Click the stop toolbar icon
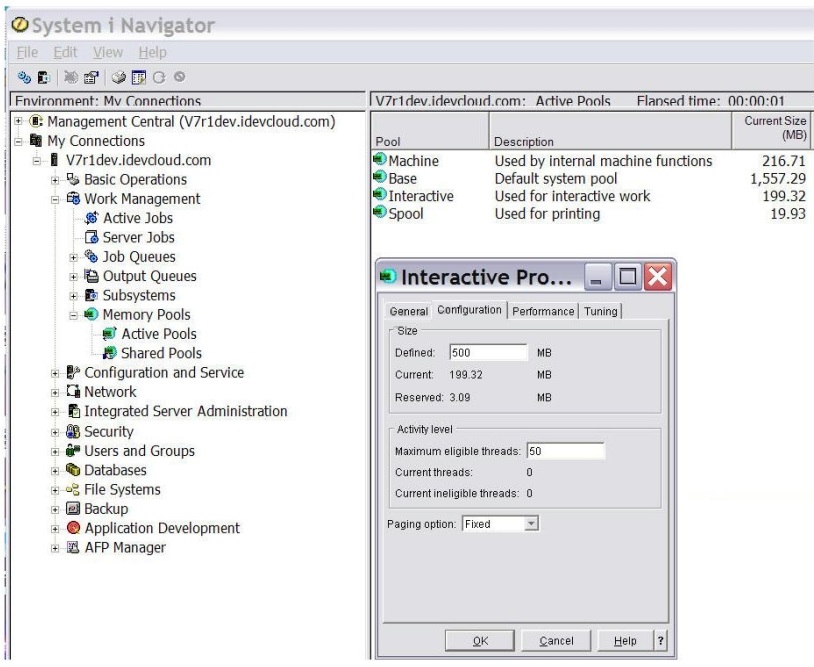The width and height of the screenshot is (814, 667). (x=179, y=77)
